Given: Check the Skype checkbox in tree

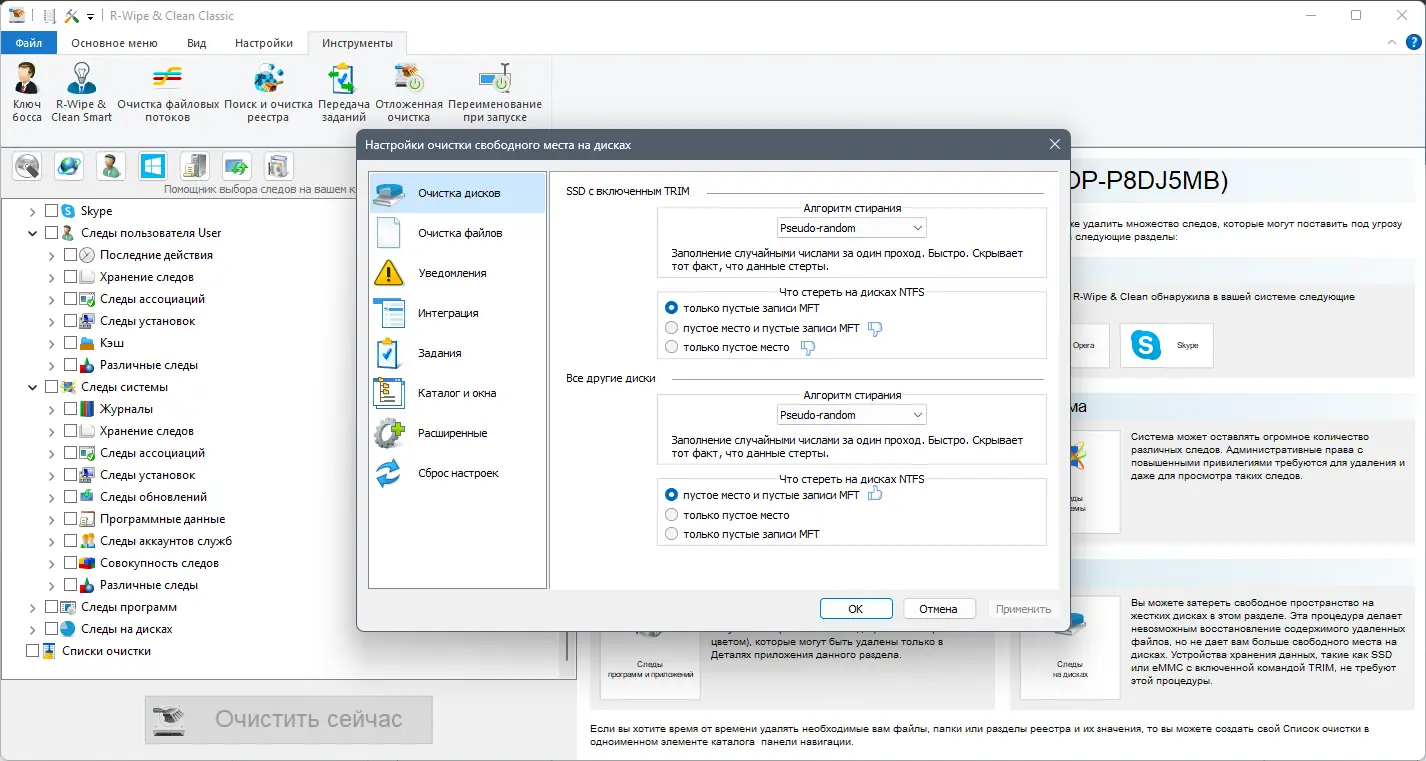Looking at the screenshot, I should coord(51,211).
